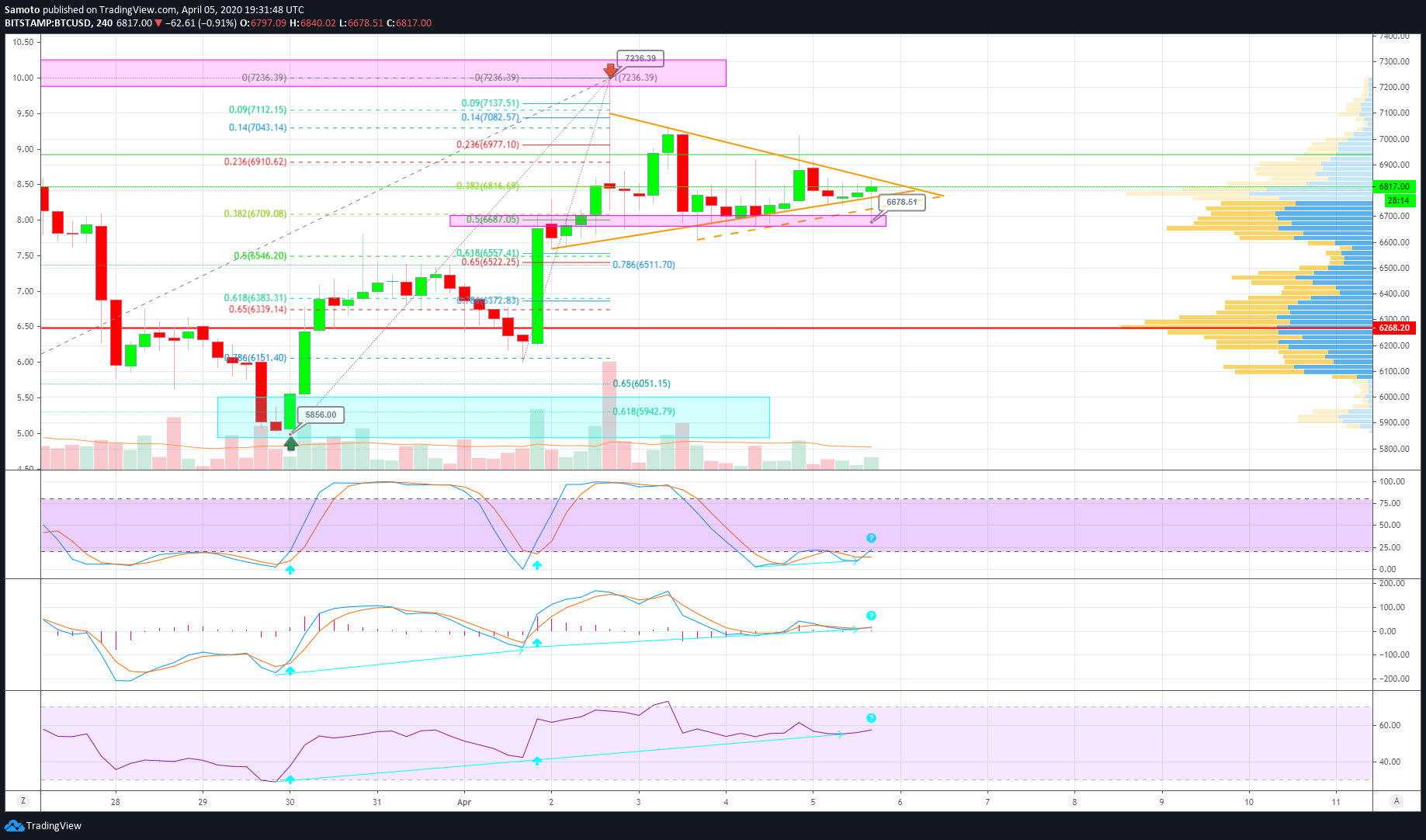
Task: Click the red 6268.20 price axis tag
Action: click(x=1394, y=328)
